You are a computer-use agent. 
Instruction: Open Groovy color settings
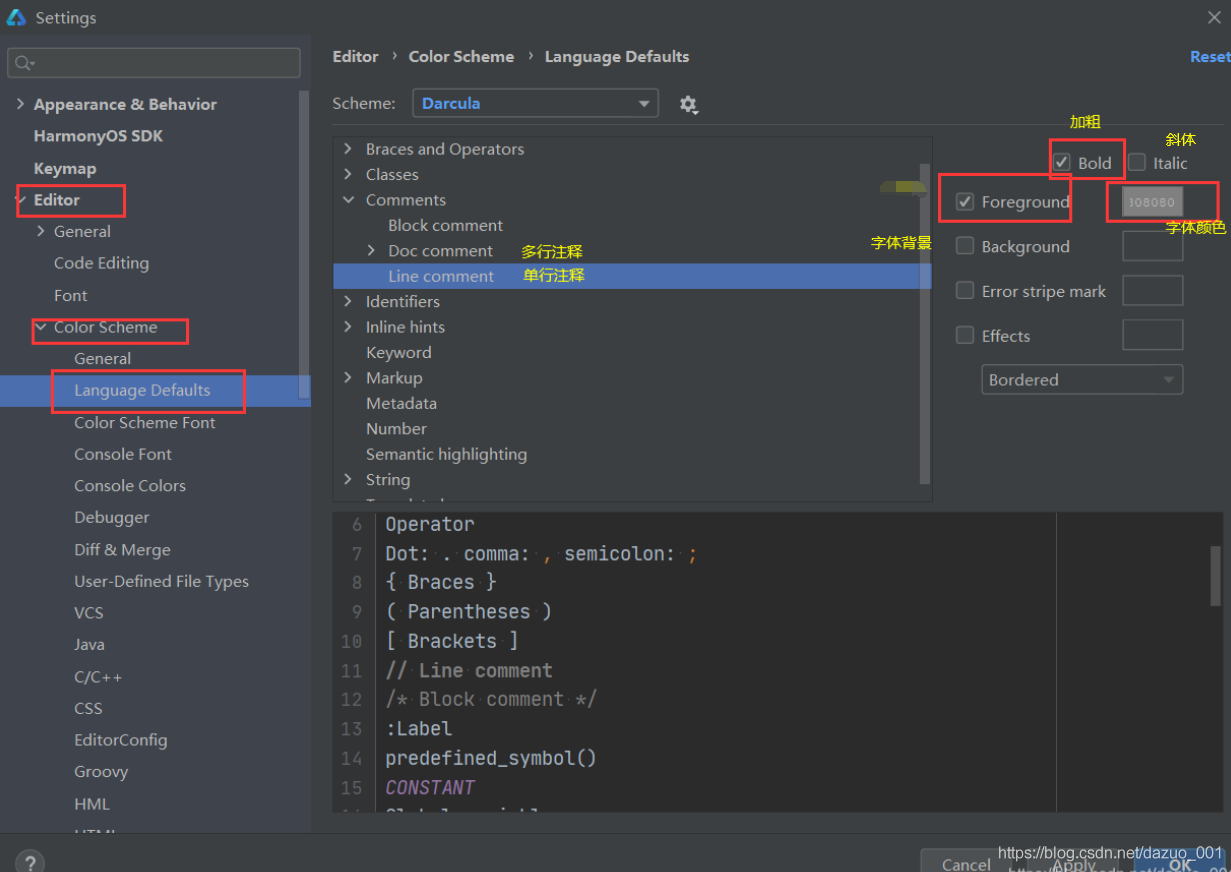click(x=100, y=771)
